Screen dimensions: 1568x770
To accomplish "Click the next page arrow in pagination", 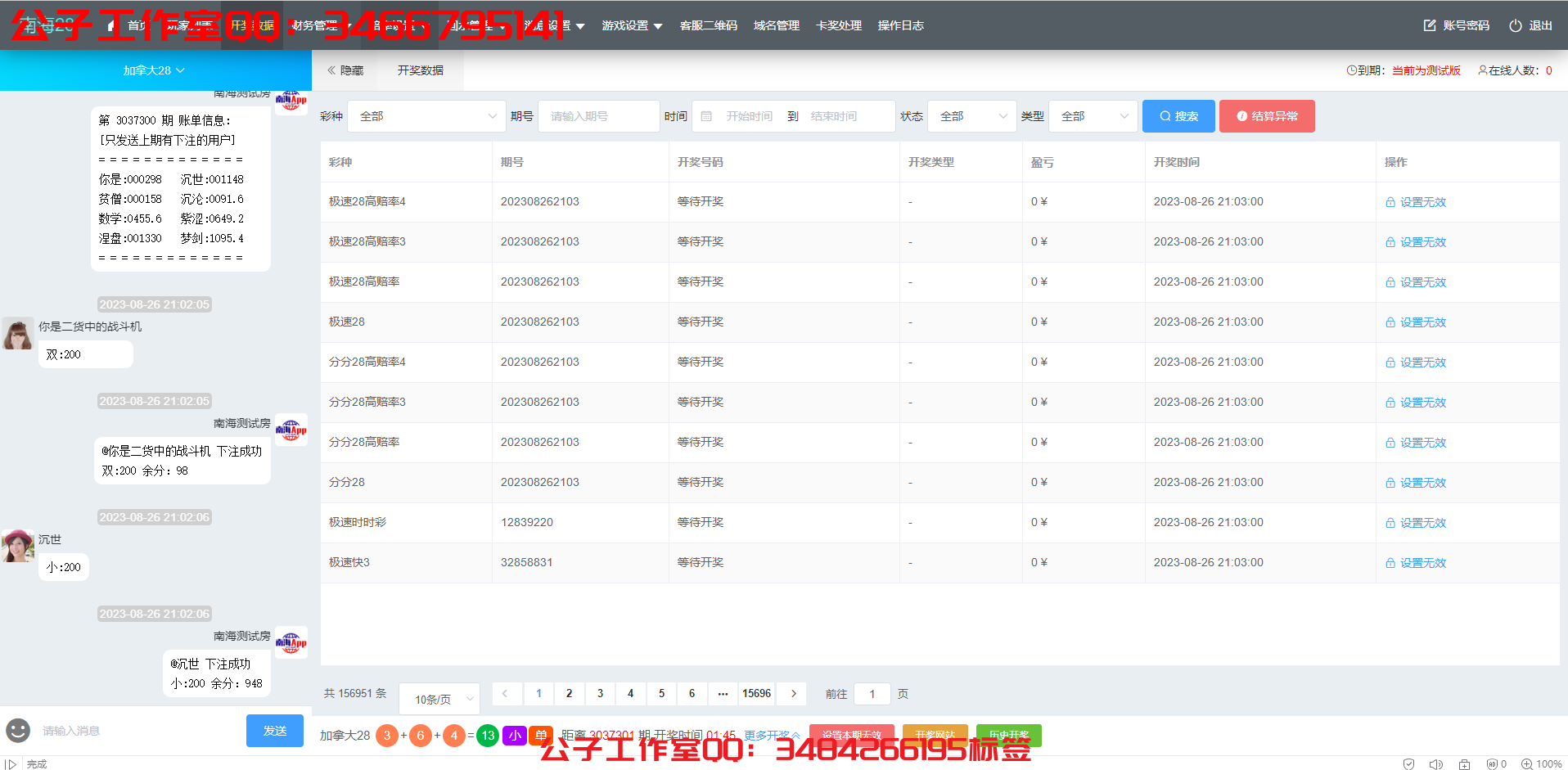I will (793, 693).
